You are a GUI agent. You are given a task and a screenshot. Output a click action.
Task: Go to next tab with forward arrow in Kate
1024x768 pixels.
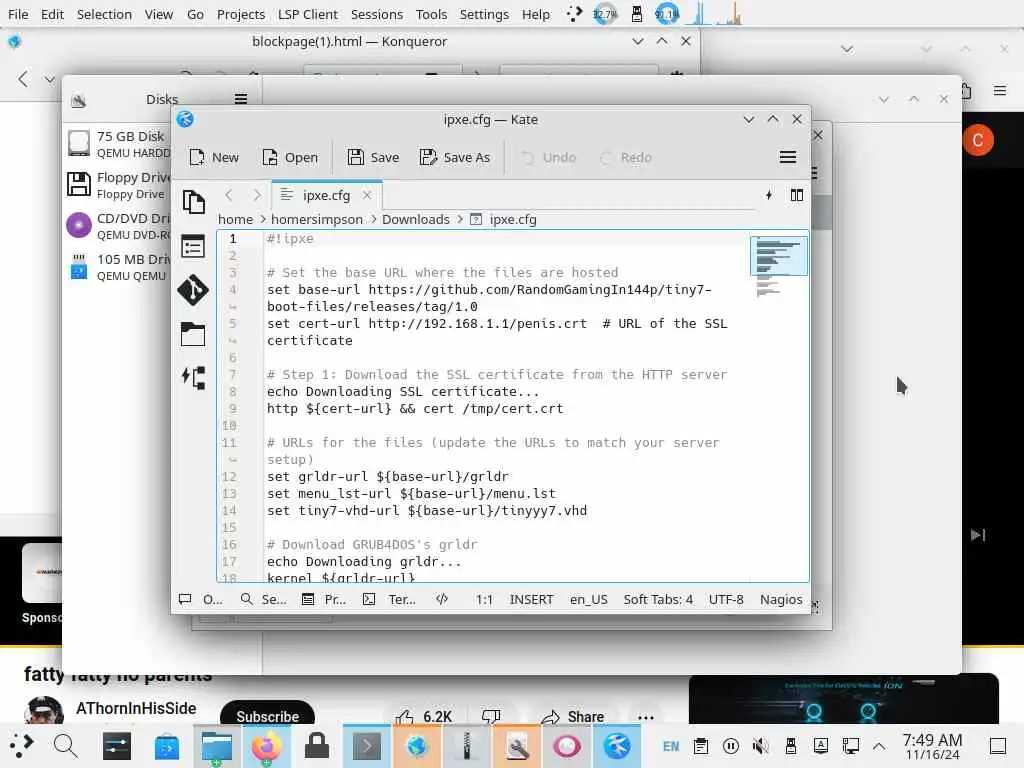[x=257, y=195]
